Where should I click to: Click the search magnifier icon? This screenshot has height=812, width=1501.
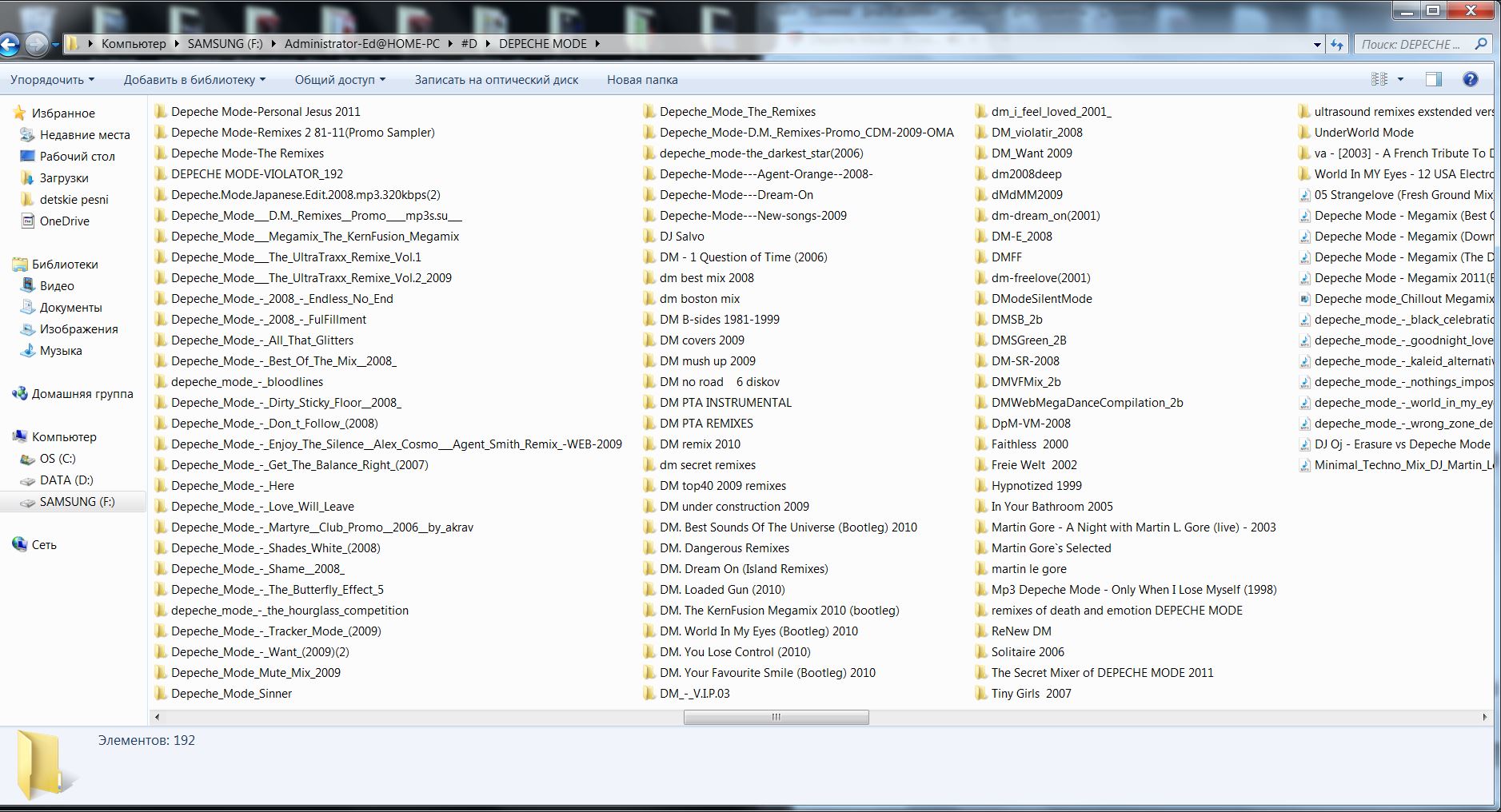click(1481, 45)
